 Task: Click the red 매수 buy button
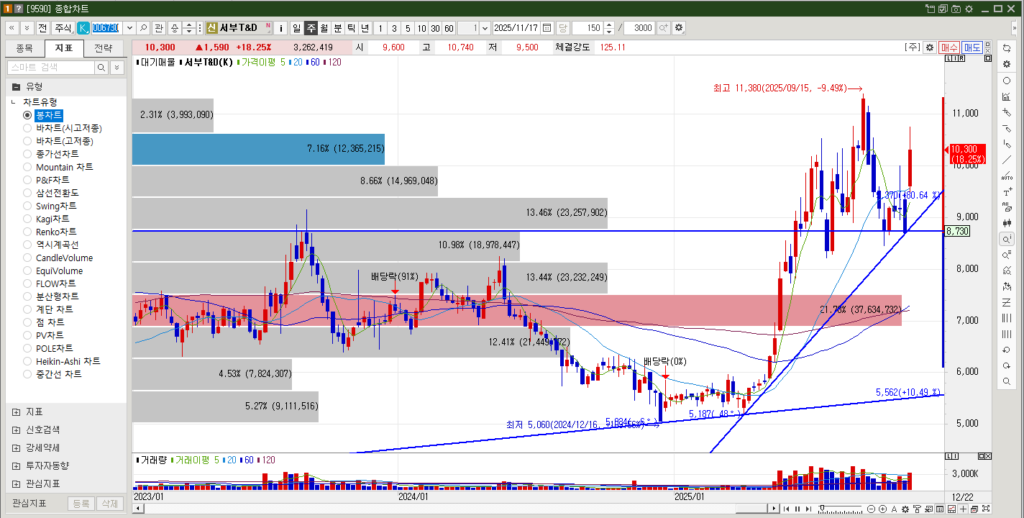[949, 47]
